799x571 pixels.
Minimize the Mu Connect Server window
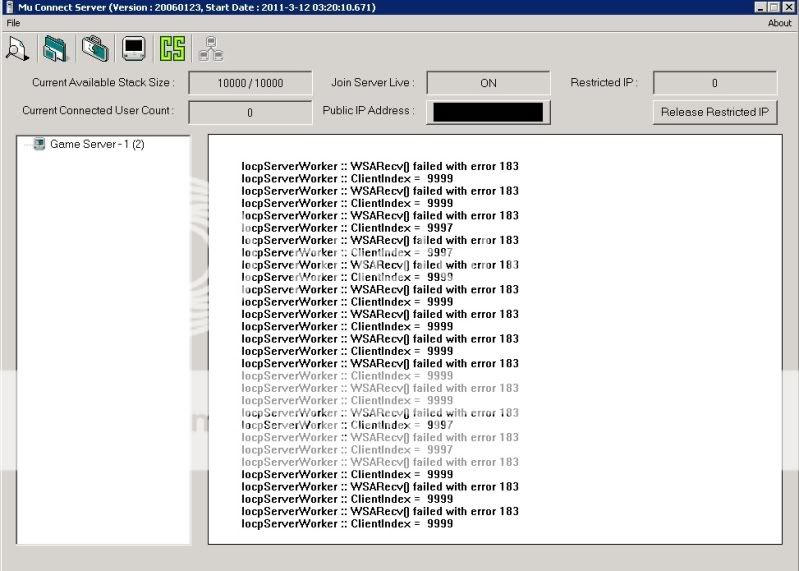tap(760, 7)
